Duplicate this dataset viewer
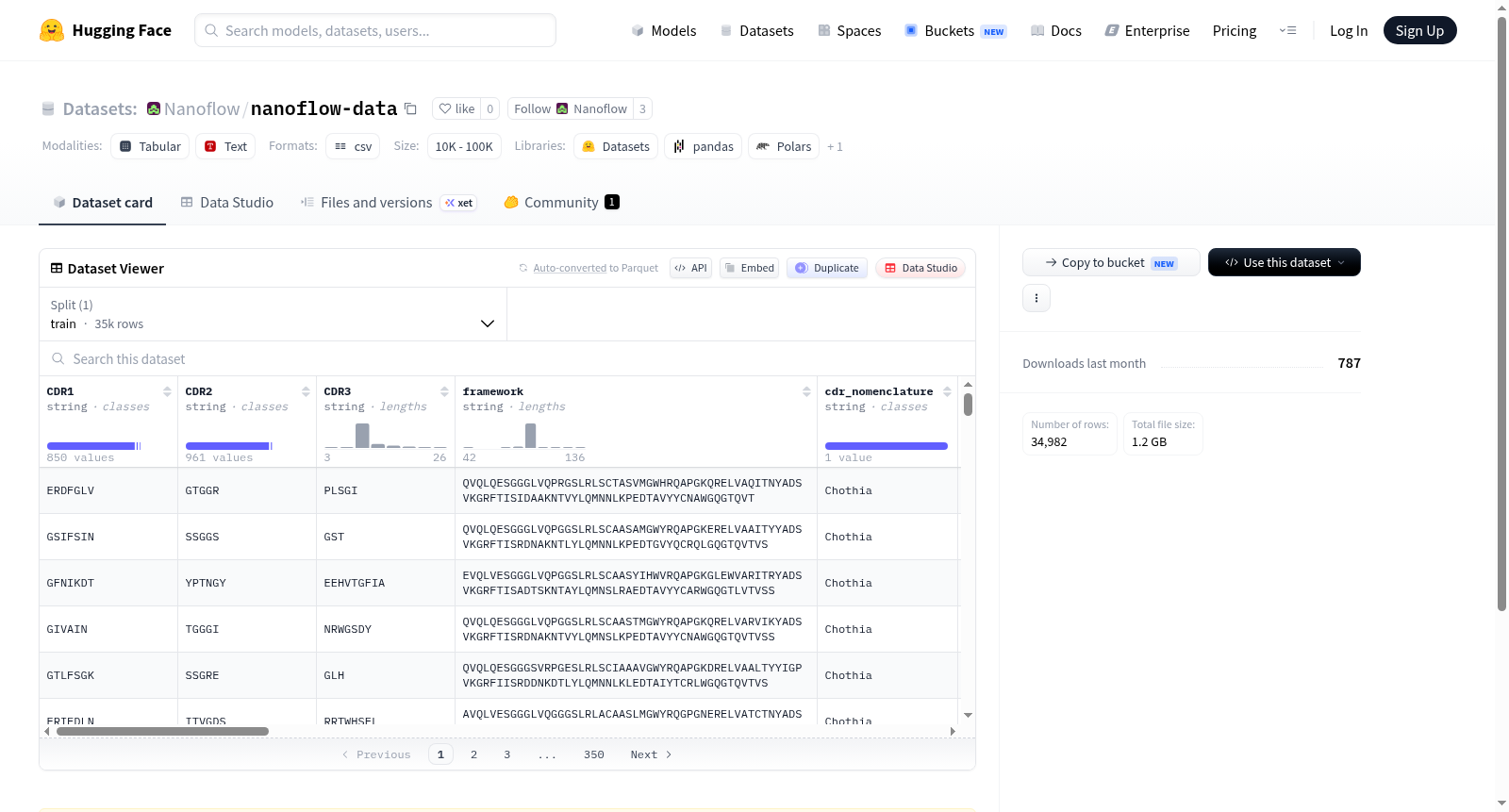The width and height of the screenshot is (1509, 812). (x=827, y=268)
